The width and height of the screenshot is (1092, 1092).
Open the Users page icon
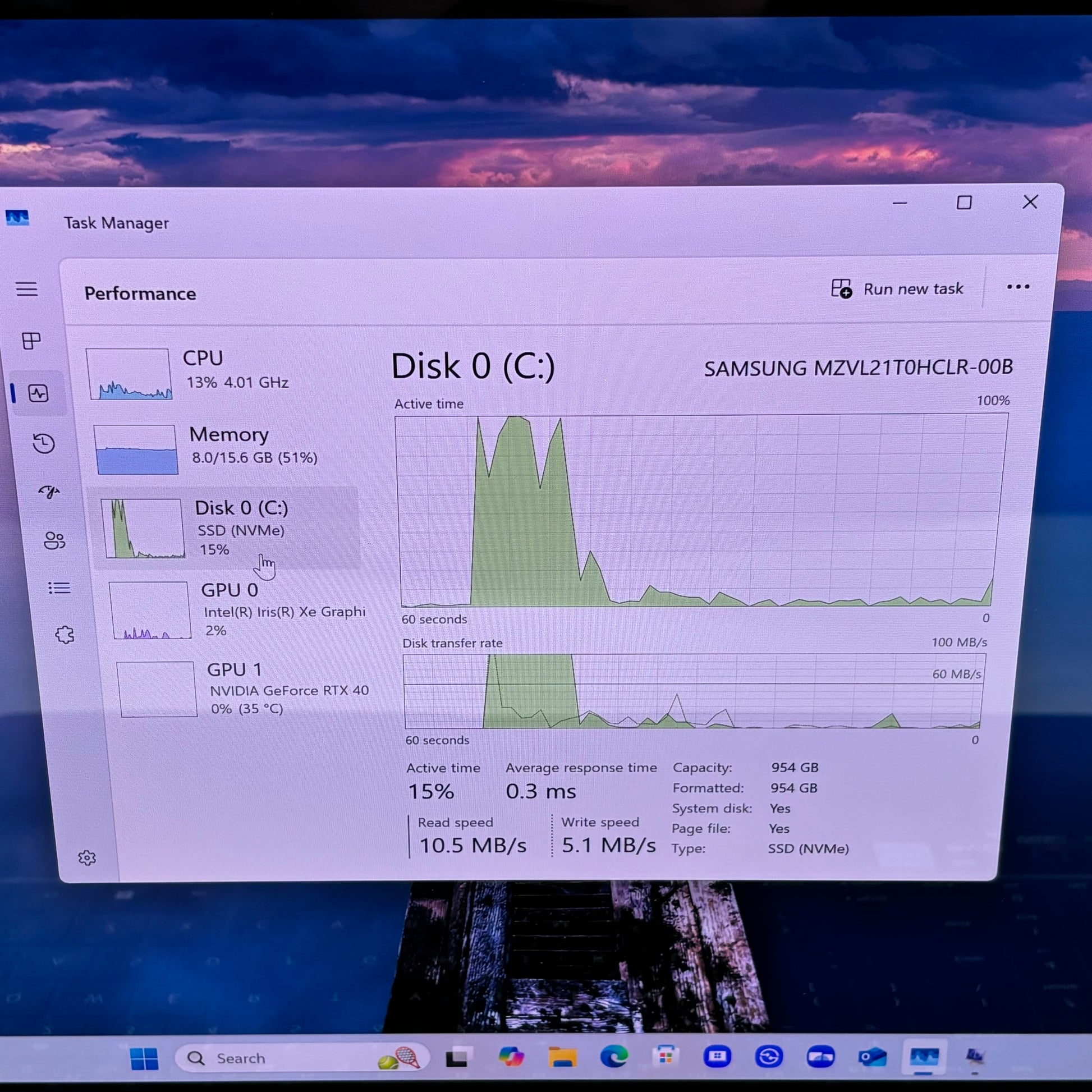tap(54, 541)
